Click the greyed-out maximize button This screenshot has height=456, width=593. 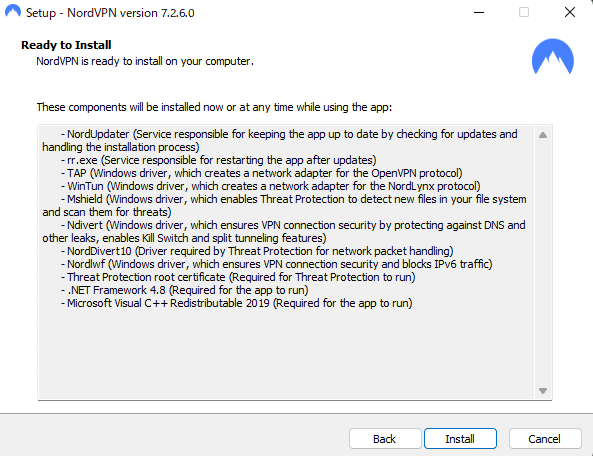click(524, 12)
